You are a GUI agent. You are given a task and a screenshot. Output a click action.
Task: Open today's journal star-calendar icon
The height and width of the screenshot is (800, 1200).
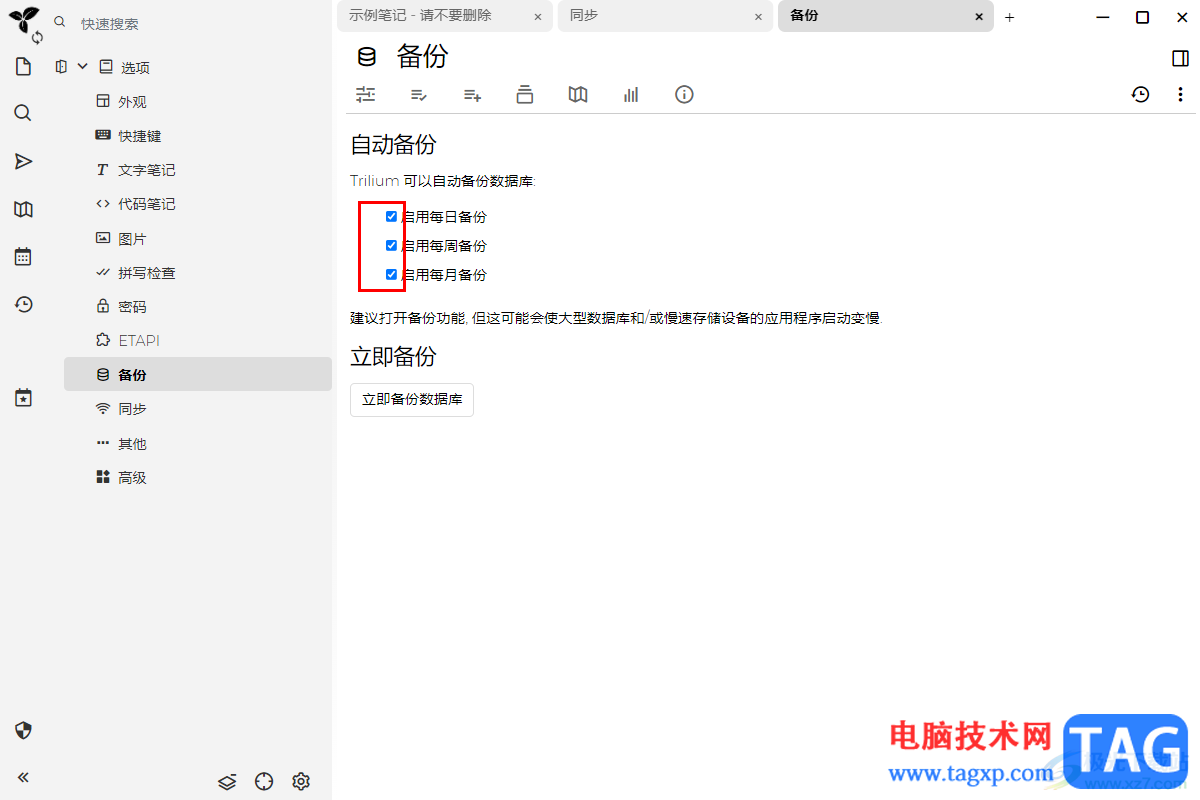[23, 397]
